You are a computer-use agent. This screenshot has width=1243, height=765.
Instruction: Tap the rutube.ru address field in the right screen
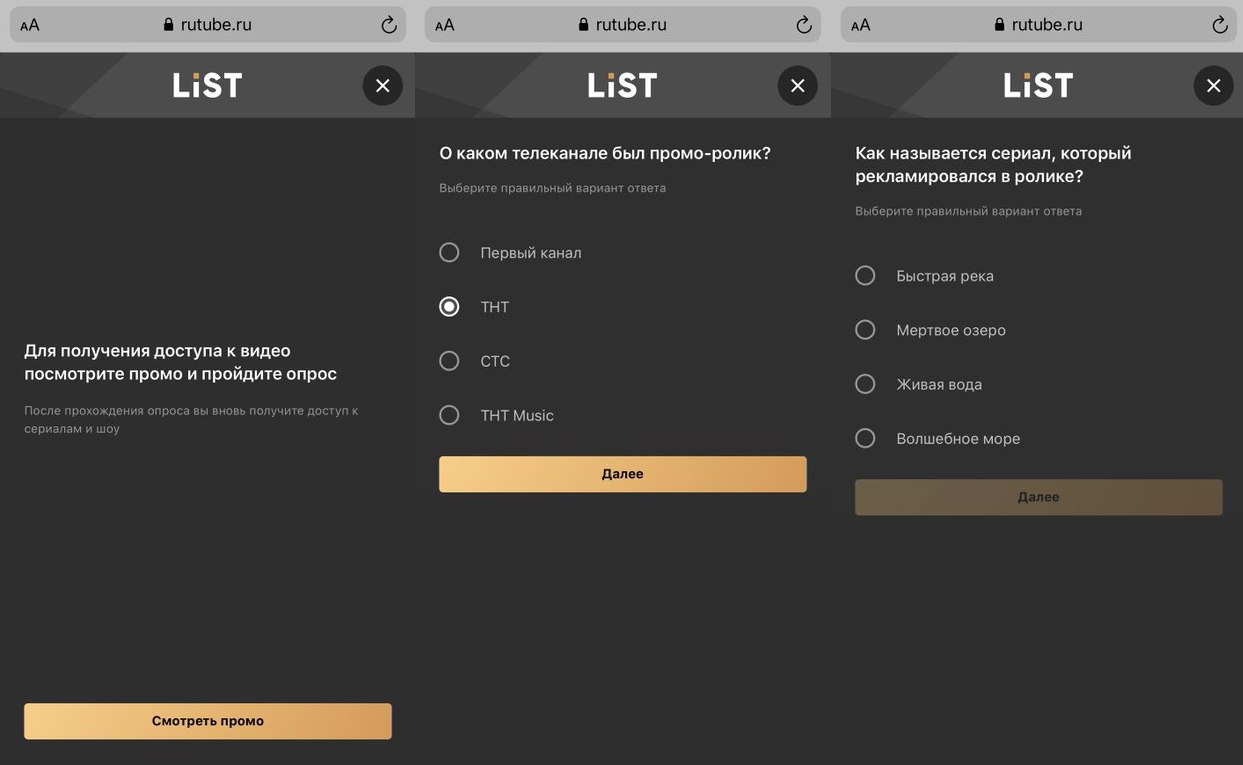pyautogui.click(x=1039, y=25)
